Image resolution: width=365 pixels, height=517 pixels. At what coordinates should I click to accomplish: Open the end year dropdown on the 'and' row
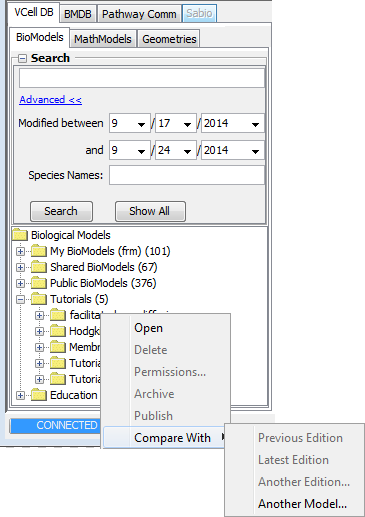coord(233,150)
